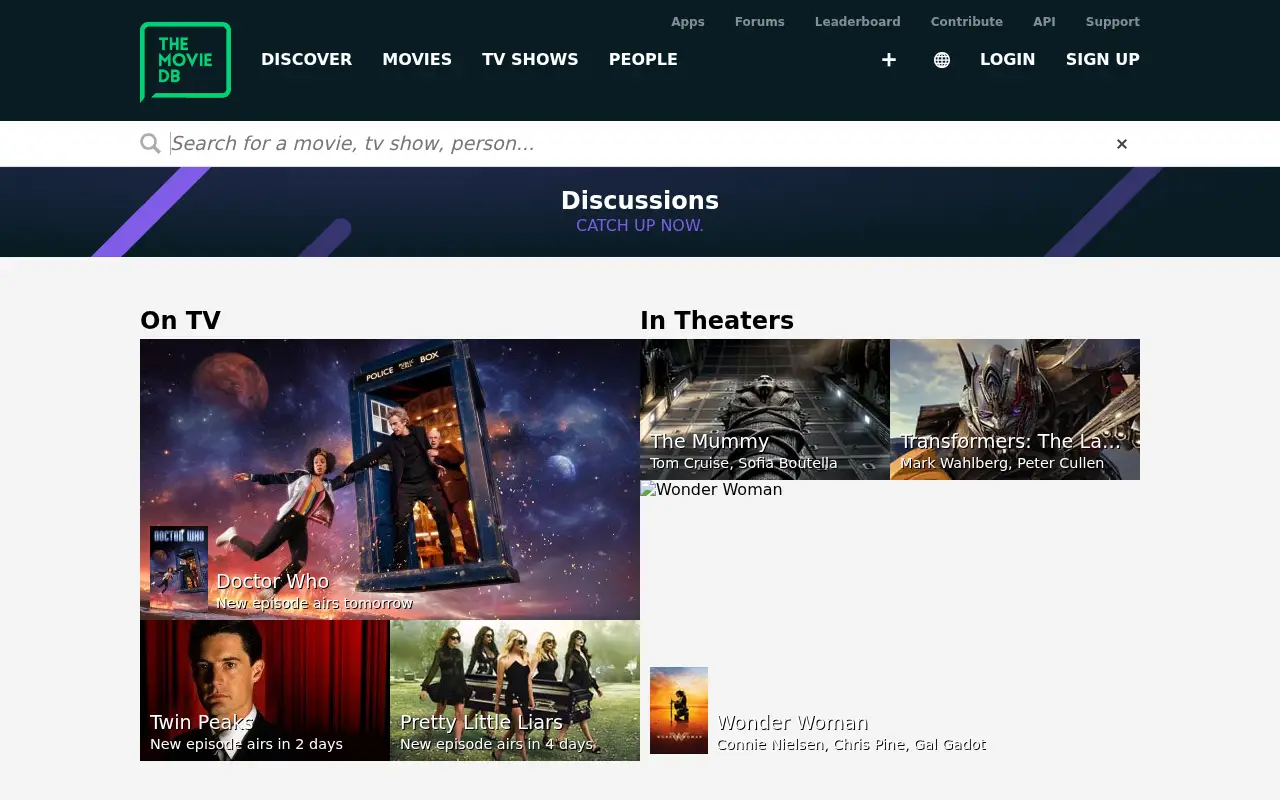Open The Mummy movie card

point(765,410)
